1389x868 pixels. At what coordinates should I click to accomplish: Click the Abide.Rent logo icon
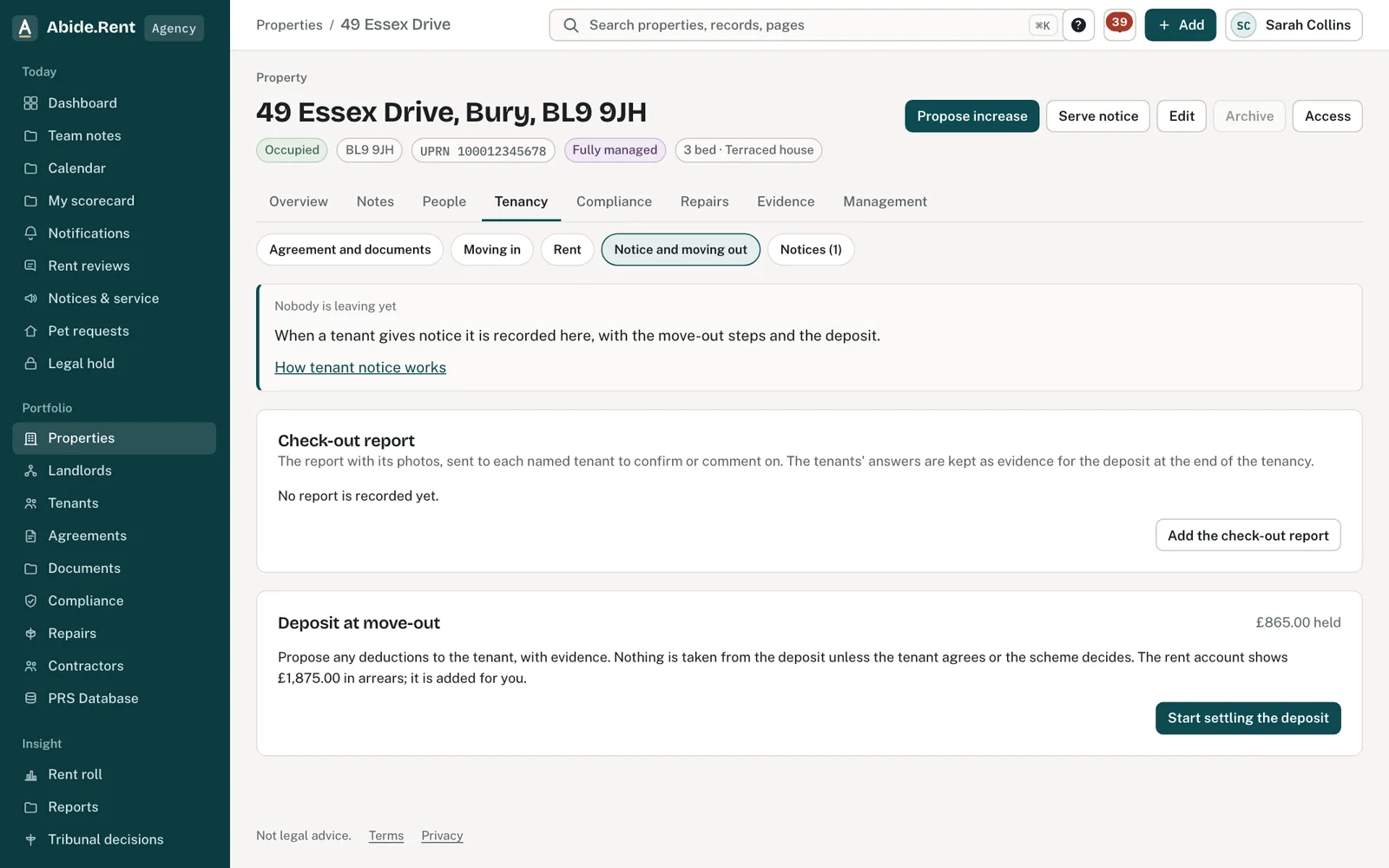pos(25,28)
